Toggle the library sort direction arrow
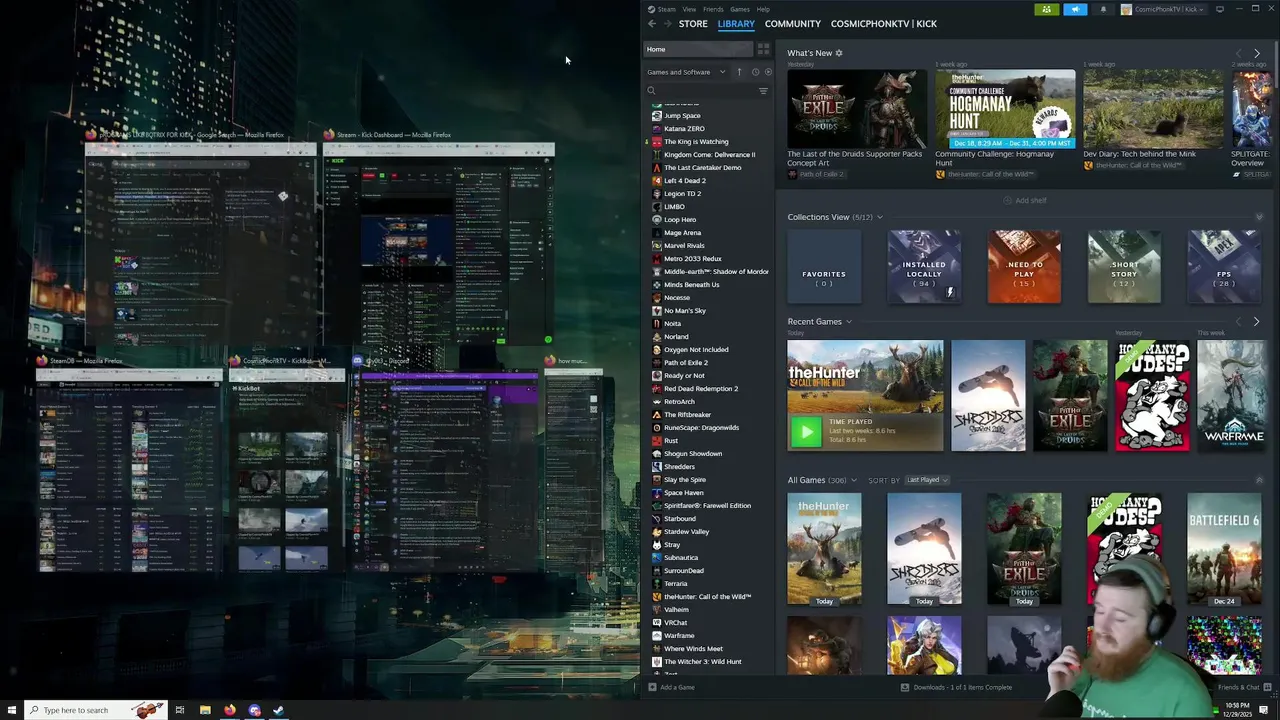The image size is (1280, 720). (740, 72)
